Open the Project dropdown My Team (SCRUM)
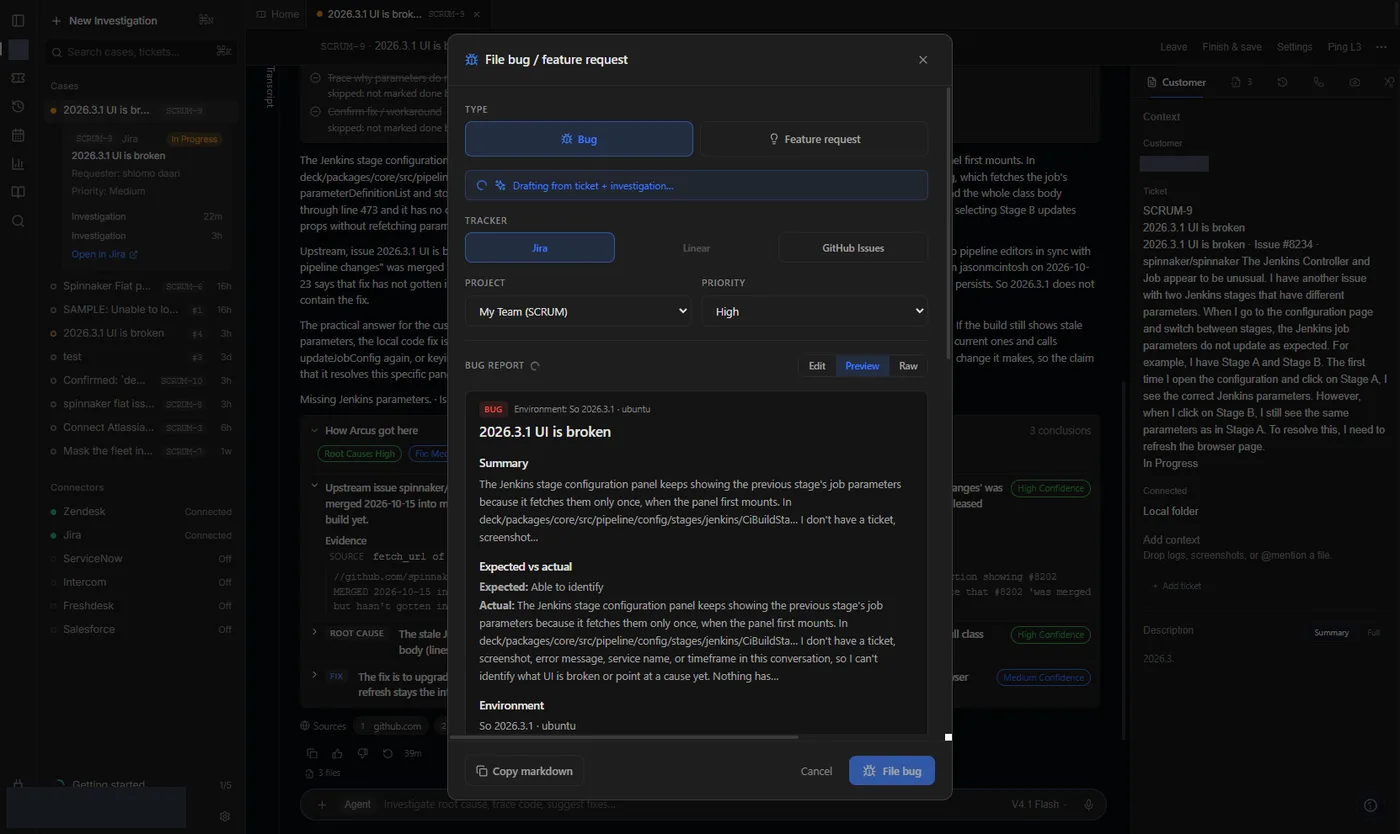The height and width of the screenshot is (834, 1400). (578, 311)
